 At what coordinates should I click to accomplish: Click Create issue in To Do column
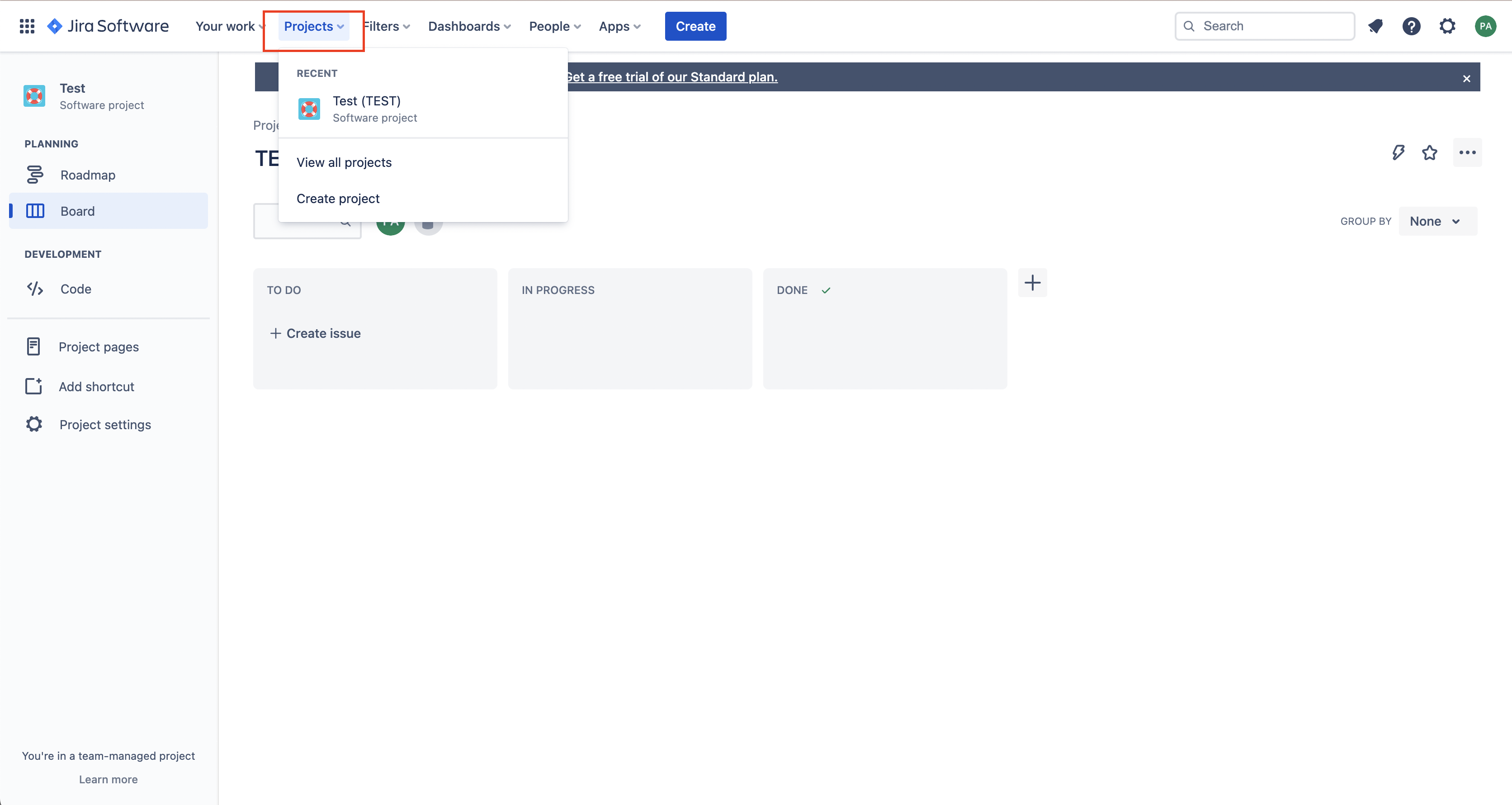pyautogui.click(x=315, y=333)
